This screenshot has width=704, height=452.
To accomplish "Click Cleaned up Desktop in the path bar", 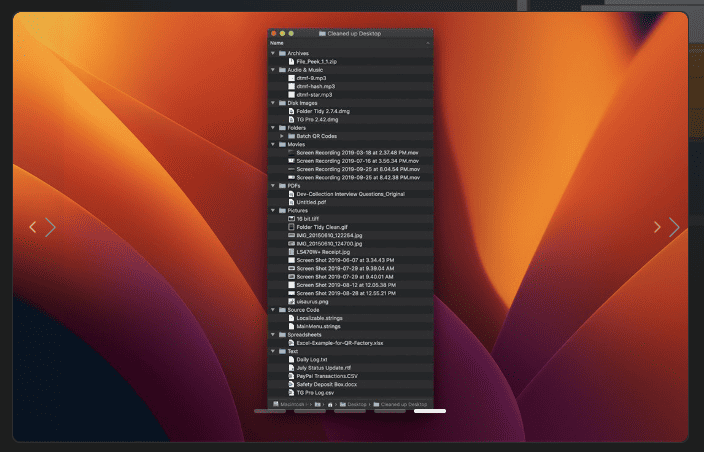I will (400, 404).
